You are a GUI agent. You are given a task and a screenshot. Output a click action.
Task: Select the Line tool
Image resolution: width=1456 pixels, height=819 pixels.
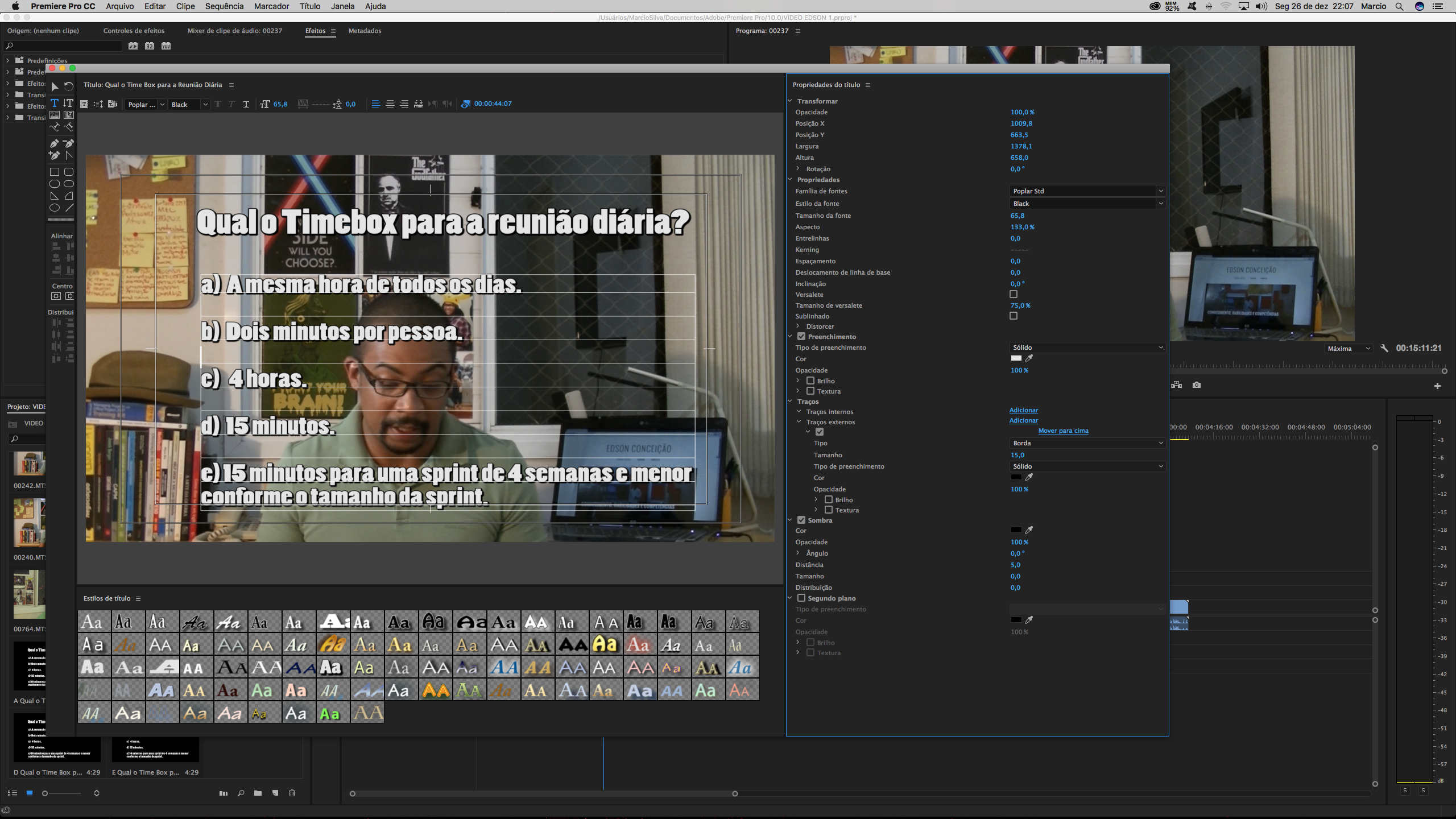tap(69, 208)
